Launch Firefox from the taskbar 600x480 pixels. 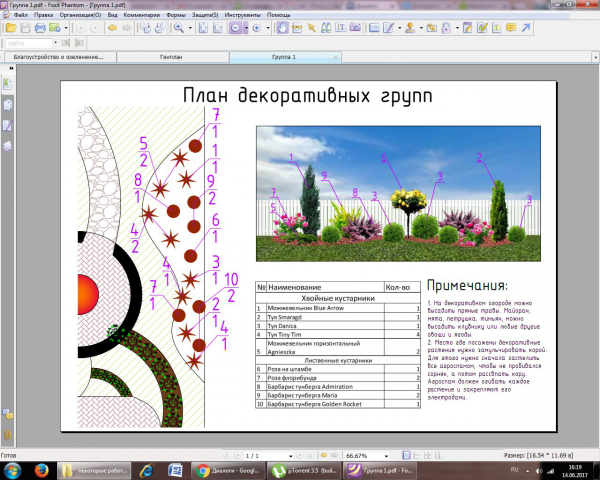(x=42, y=470)
